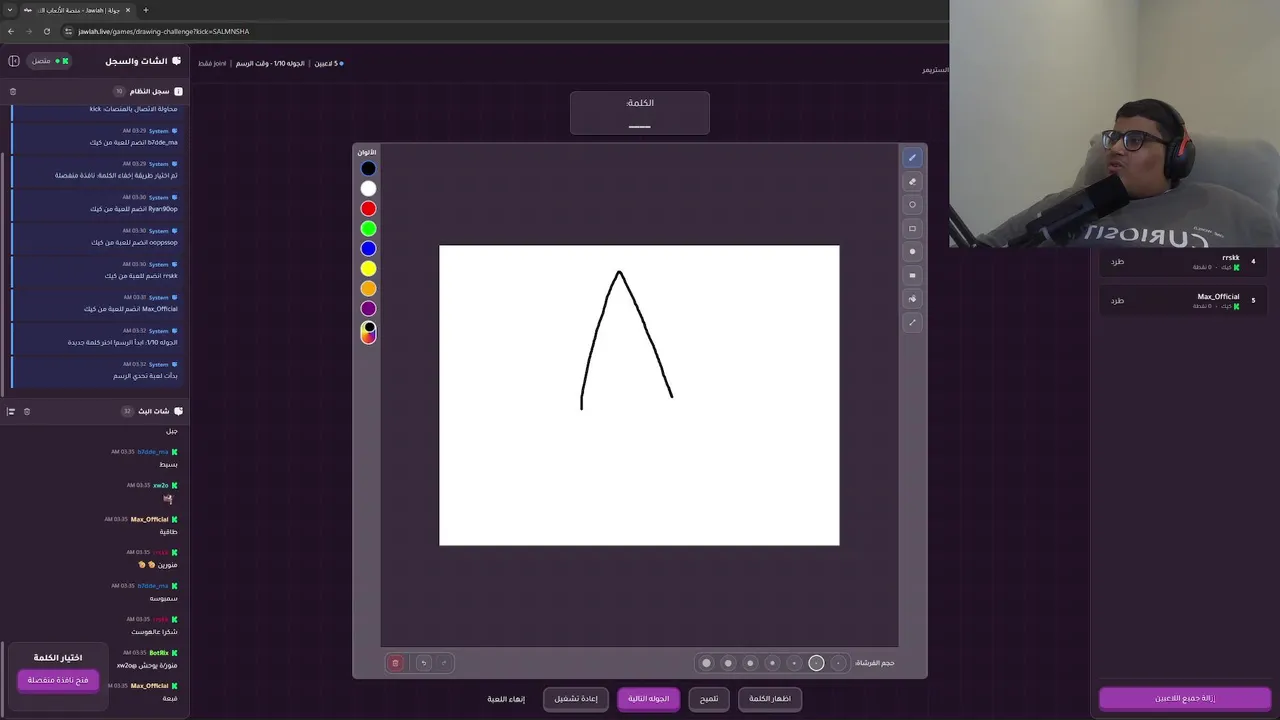The width and height of the screenshot is (1280, 720).
Task: Kick player Max_Official with طرد
Action: point(1117,301)
